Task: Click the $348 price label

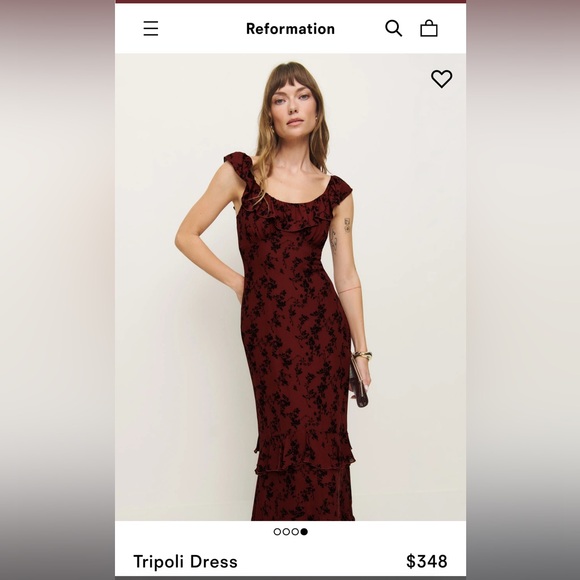Action: [x=426, y=561]
